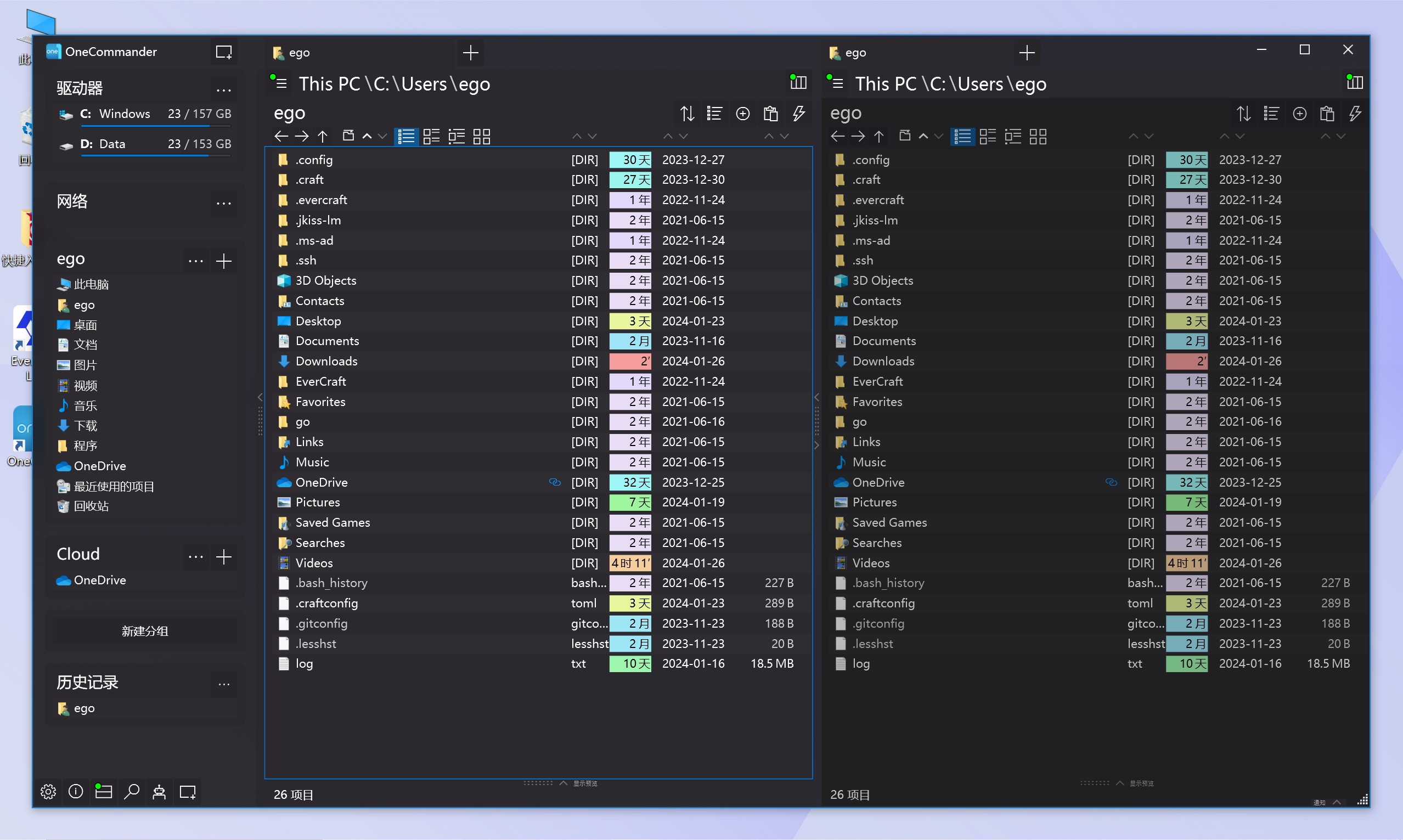Screen dimensions: 1403x840
Task: Select the C: Windows drive
Action: coord(145,114)
